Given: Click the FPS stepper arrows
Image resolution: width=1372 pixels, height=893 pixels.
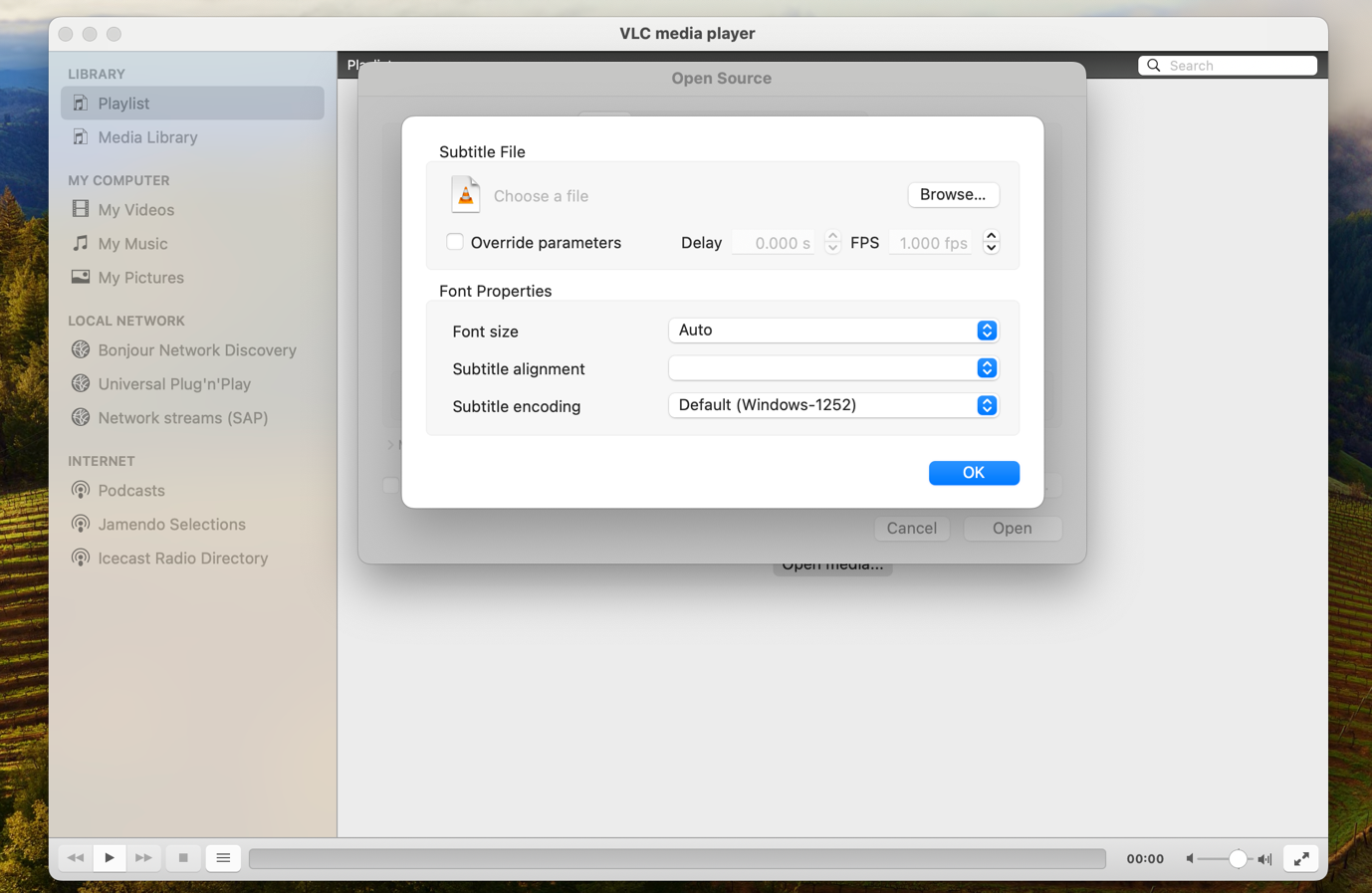Looking at the screenshot, I should [x=991, y=243].
